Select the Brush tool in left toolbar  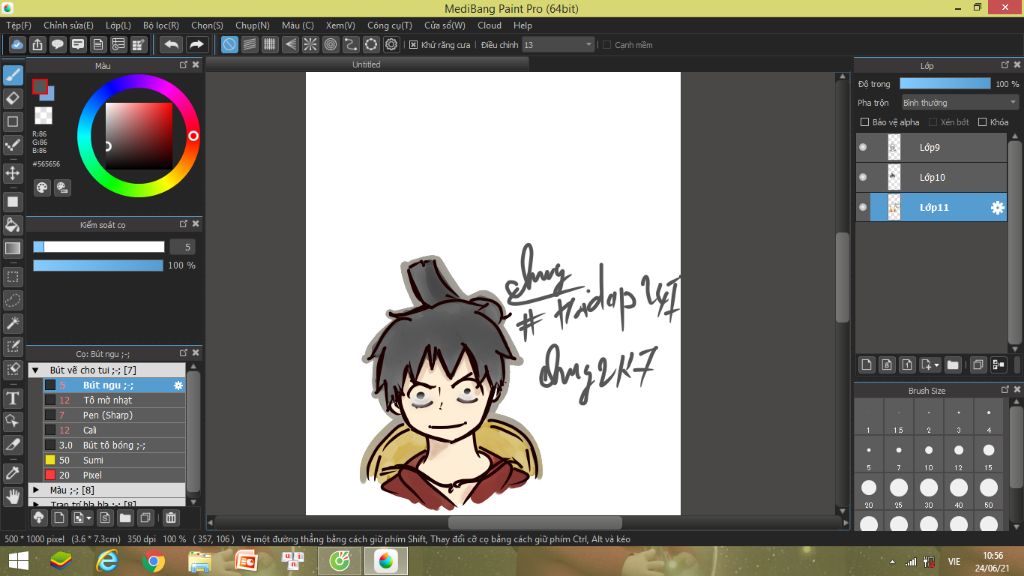coord(12,76)
